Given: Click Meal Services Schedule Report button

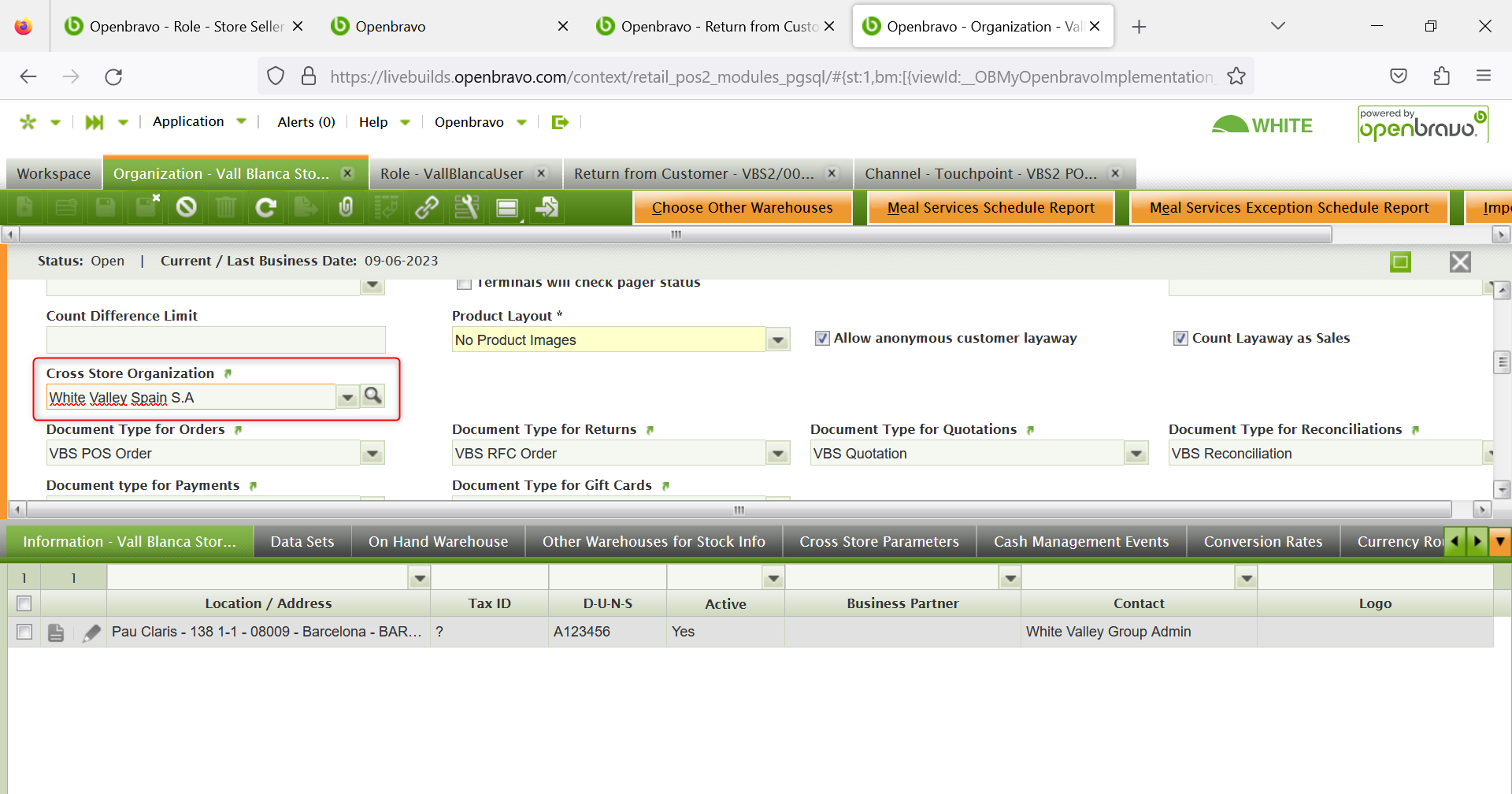Looking at the screenshot, I should point(991,208).
